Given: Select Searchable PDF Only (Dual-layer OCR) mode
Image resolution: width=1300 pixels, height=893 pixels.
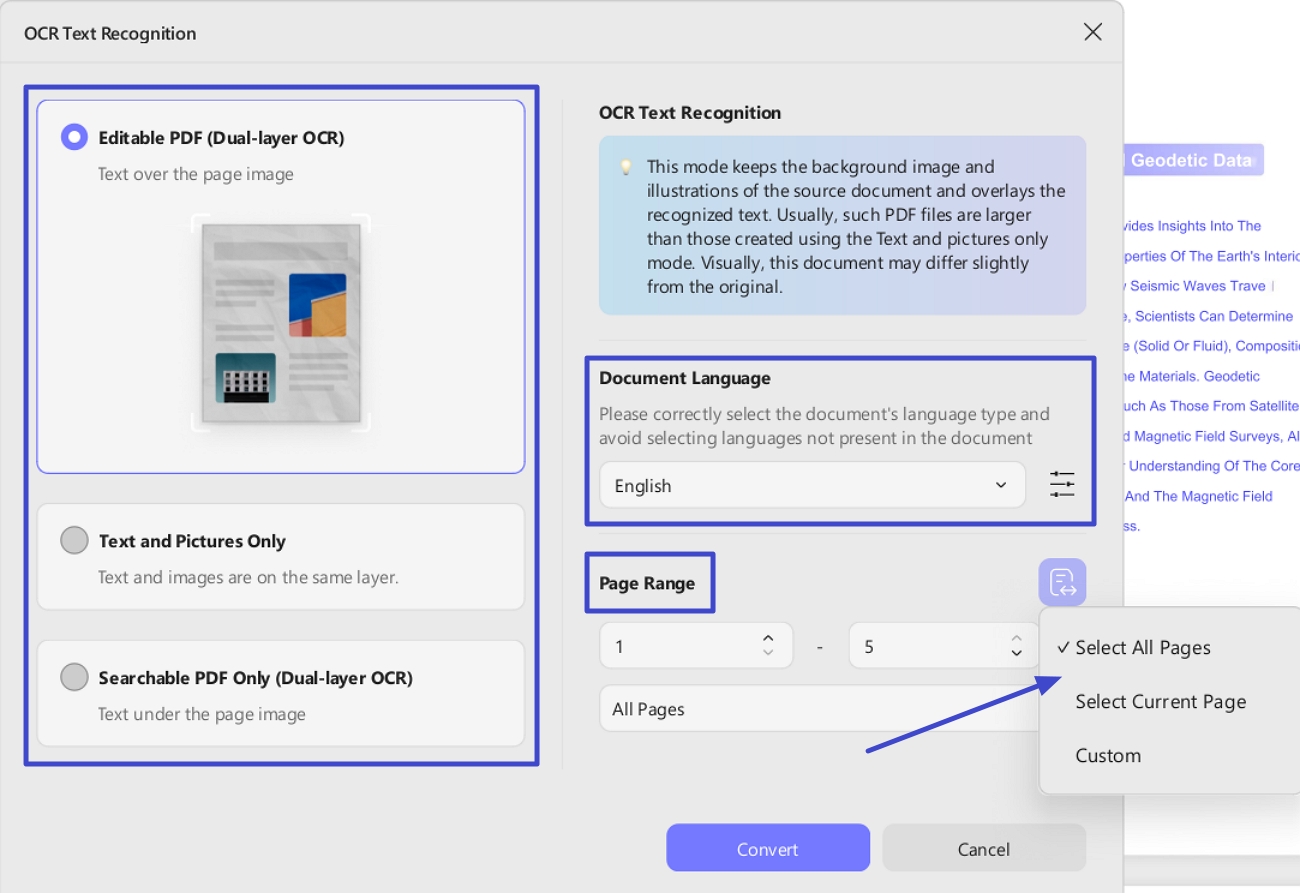Looking at the screenshot, I should point(74,677).
